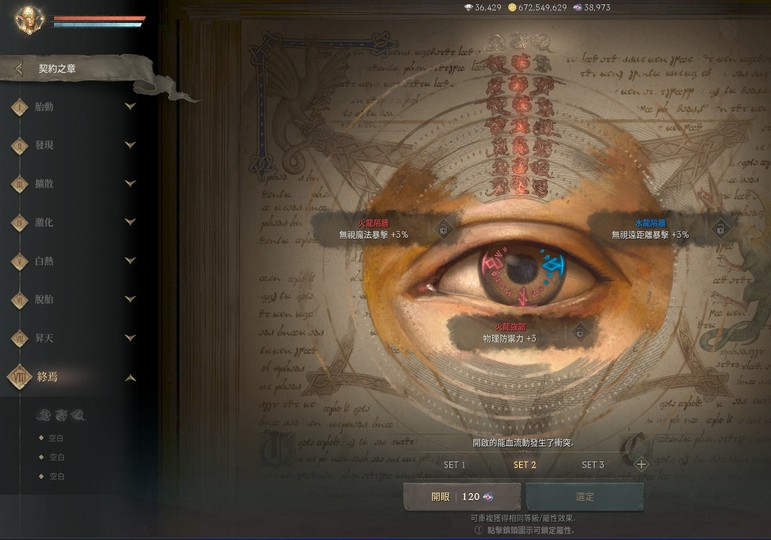The width and height of the screenshot is (771, 540).
Task: Click the 38,973 currency value
Action: [597, 7]
